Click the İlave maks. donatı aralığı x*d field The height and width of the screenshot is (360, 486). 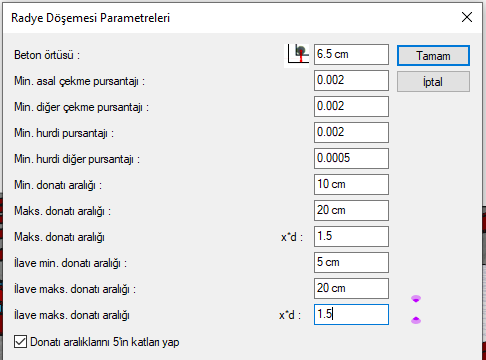point(351,314)
